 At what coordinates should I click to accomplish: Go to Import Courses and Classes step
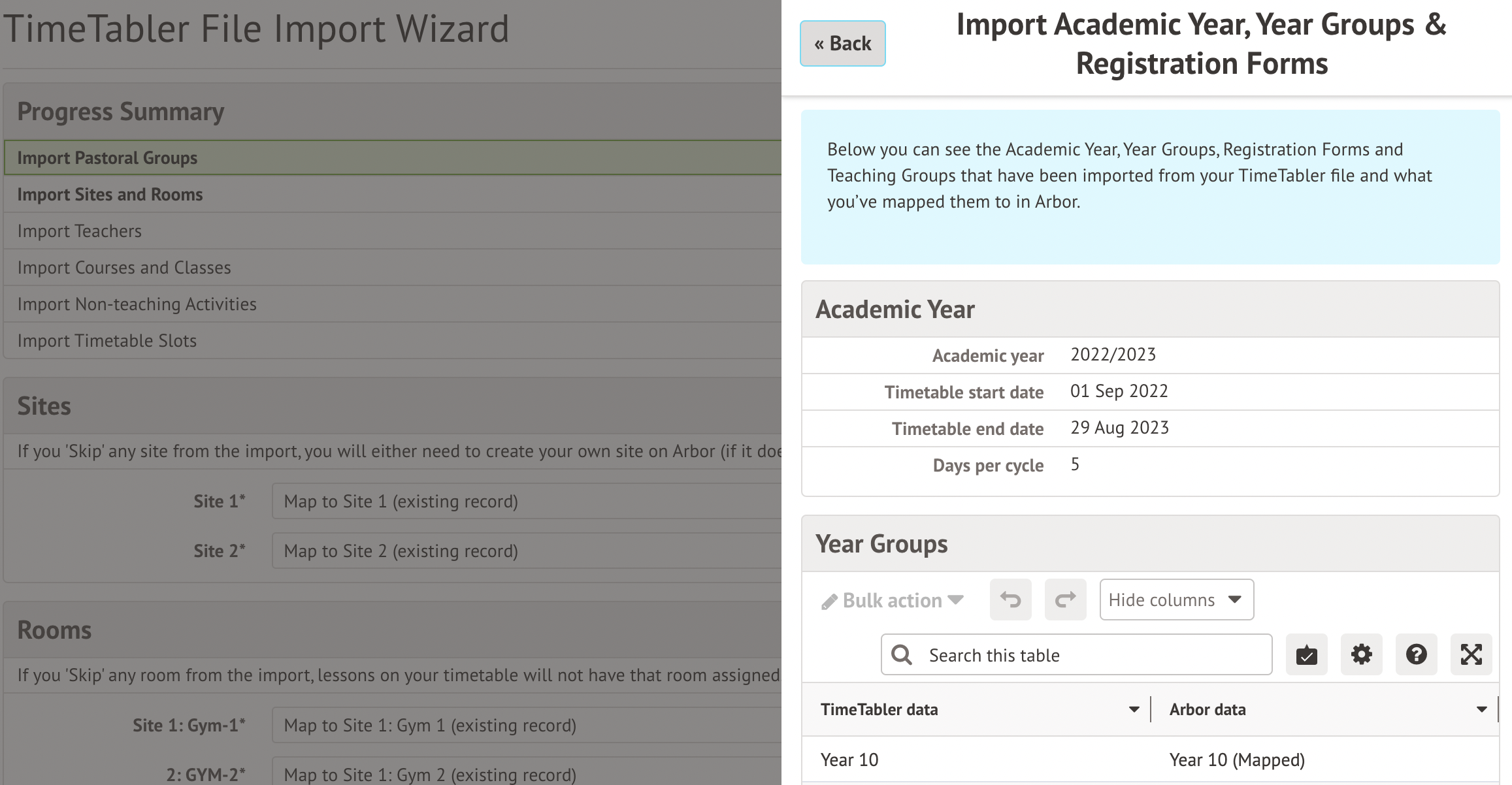point(124,268)
